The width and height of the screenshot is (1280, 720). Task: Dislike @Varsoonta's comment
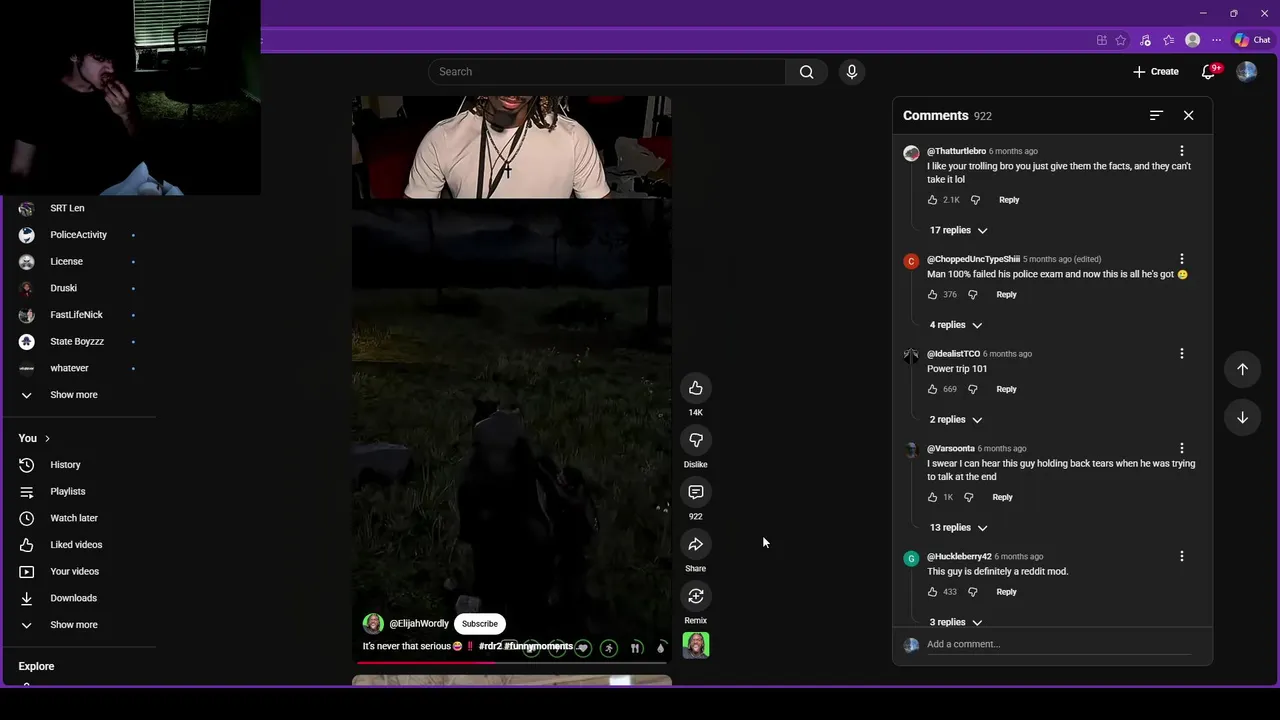click(969, 497)
